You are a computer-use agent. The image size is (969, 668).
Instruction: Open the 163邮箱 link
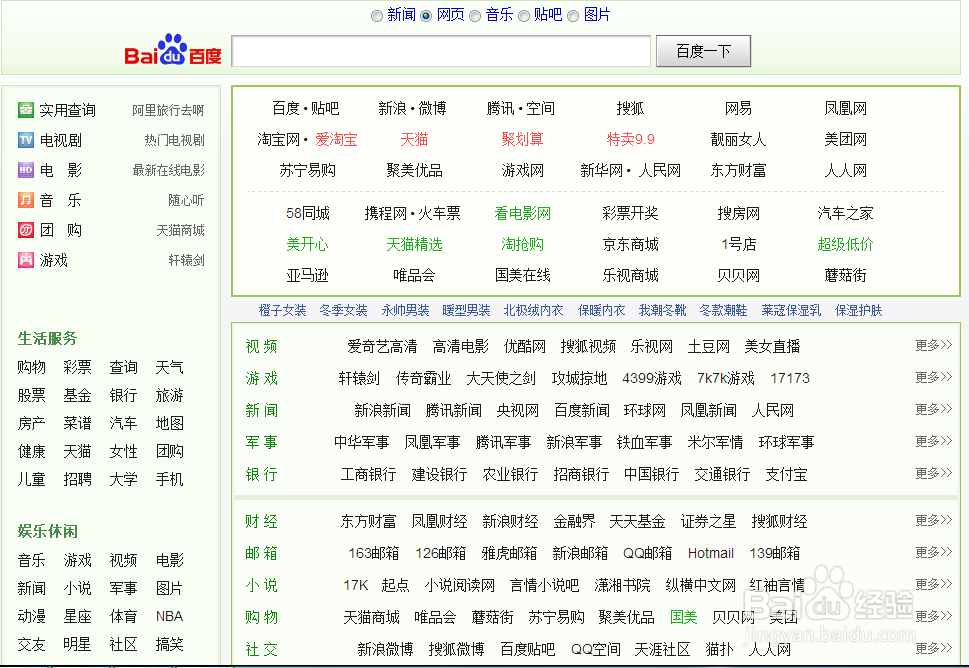pos(374,553)
